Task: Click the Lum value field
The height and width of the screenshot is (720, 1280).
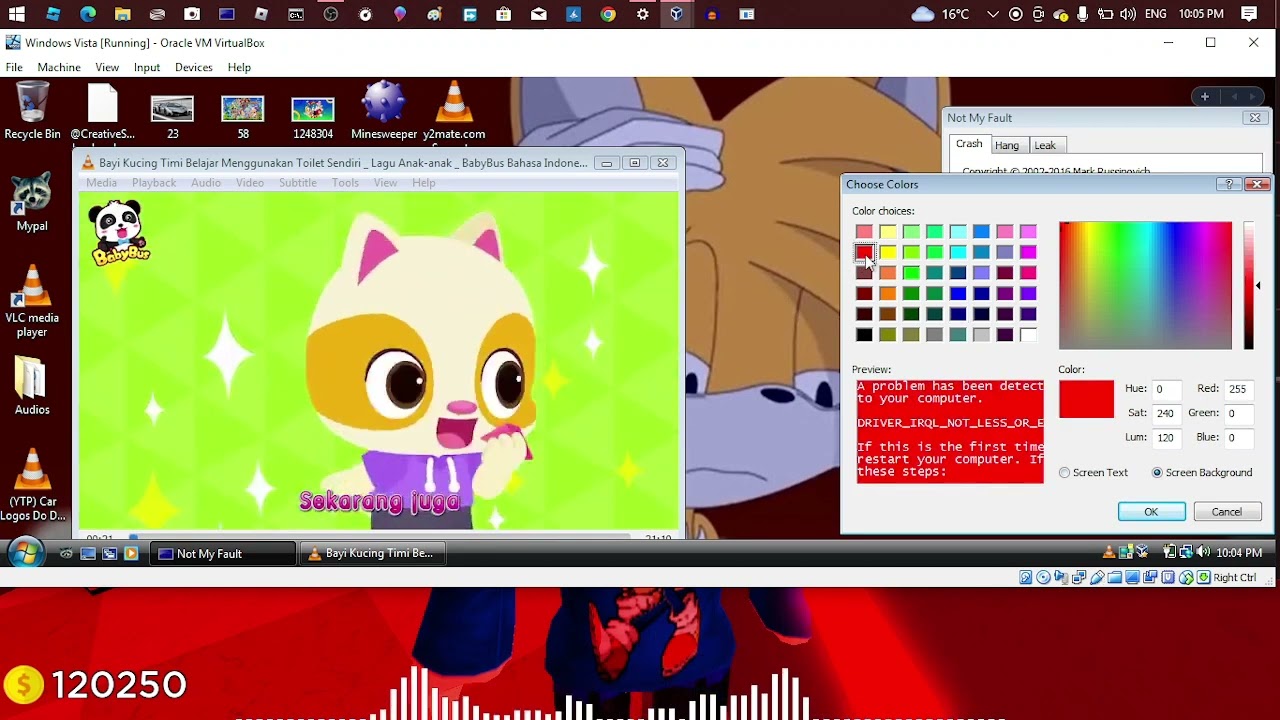Action: pos(1166,437)
